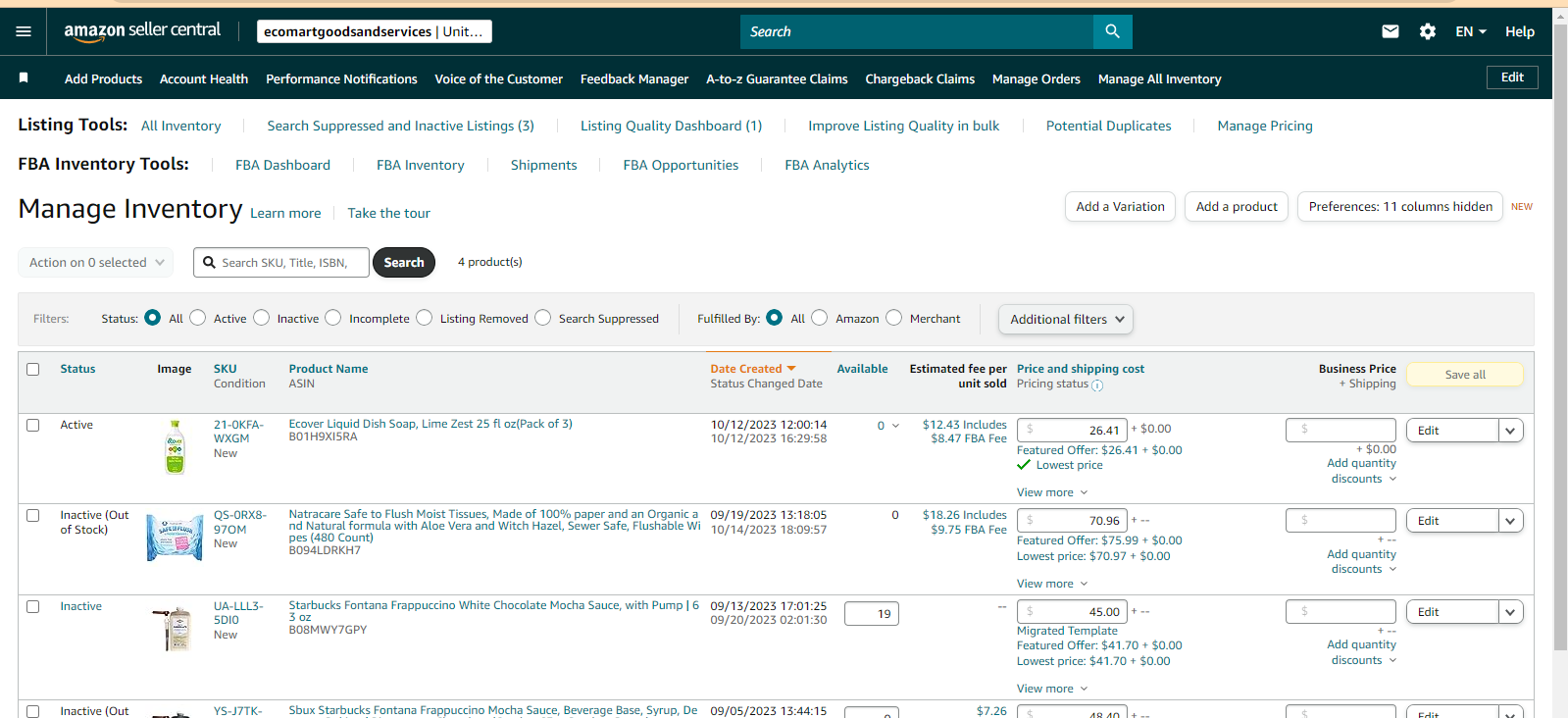Viewport: 1568px width, 718px height.
Task: Click the top Search input field
Action: click(x=917, y=31)
